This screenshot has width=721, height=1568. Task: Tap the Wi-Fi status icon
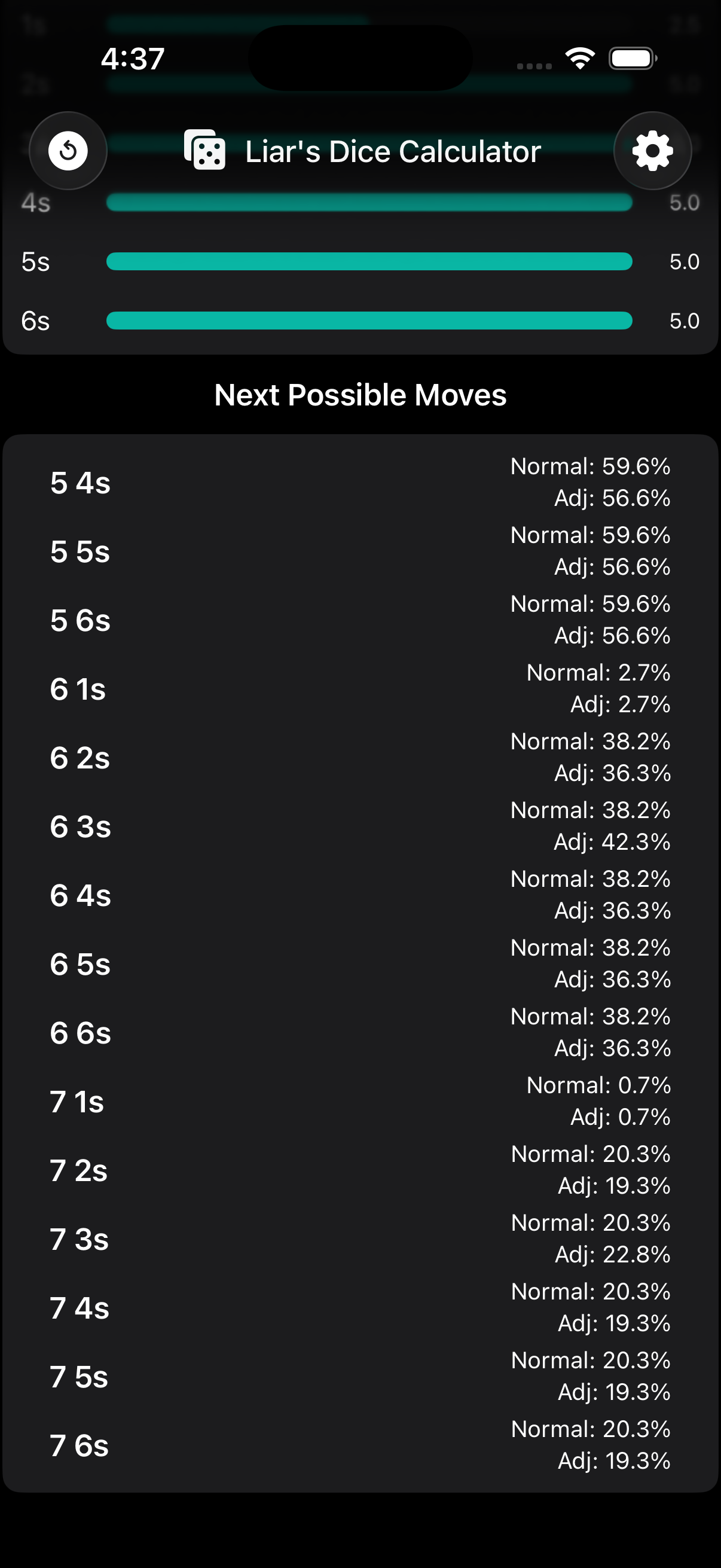(x=580, y=59)
